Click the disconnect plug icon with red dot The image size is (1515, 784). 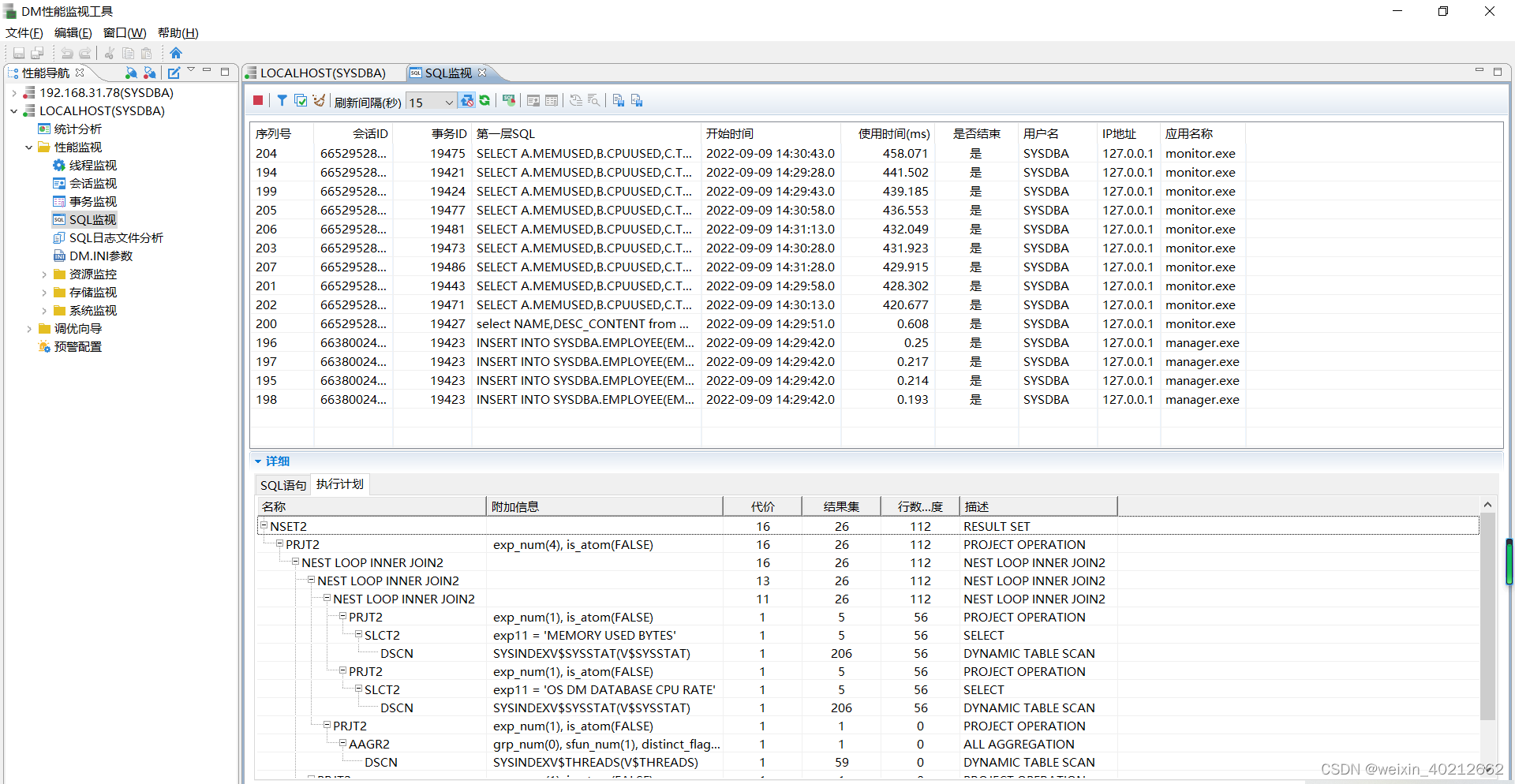coord(149,73)
